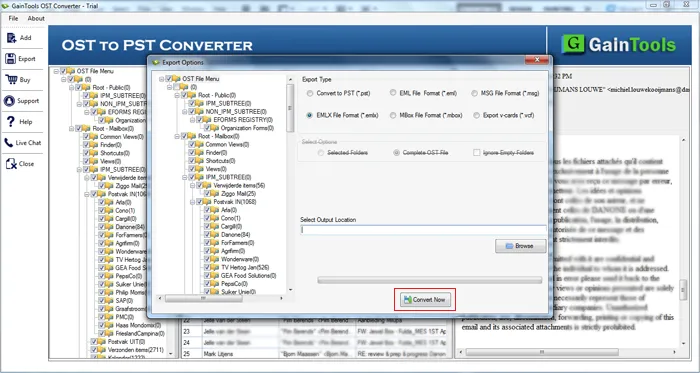Uncheck Arla(0) checkbox in Export Options dialog
The height and width of the screenshot is (373, 700).
(x=208, y=210)
